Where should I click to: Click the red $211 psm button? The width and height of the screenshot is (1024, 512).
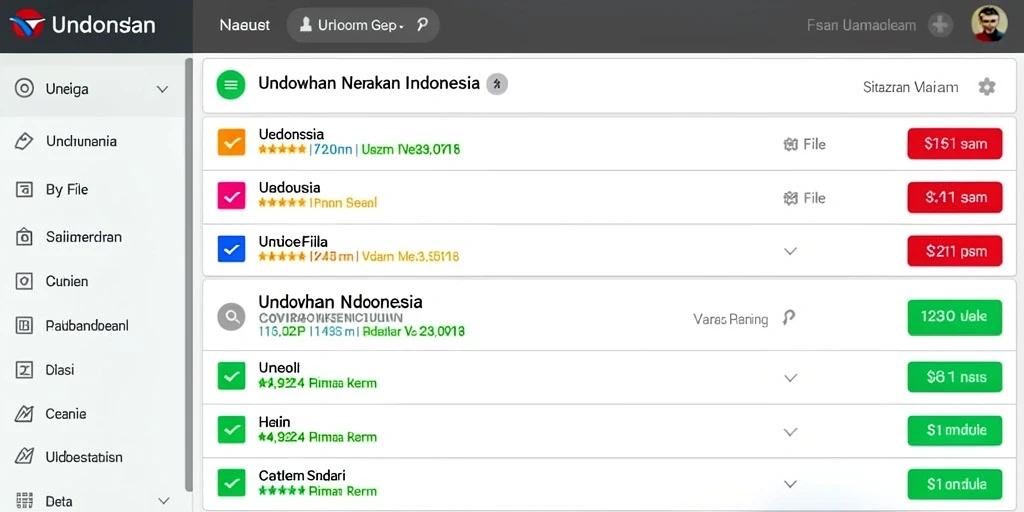coord(955,251)
